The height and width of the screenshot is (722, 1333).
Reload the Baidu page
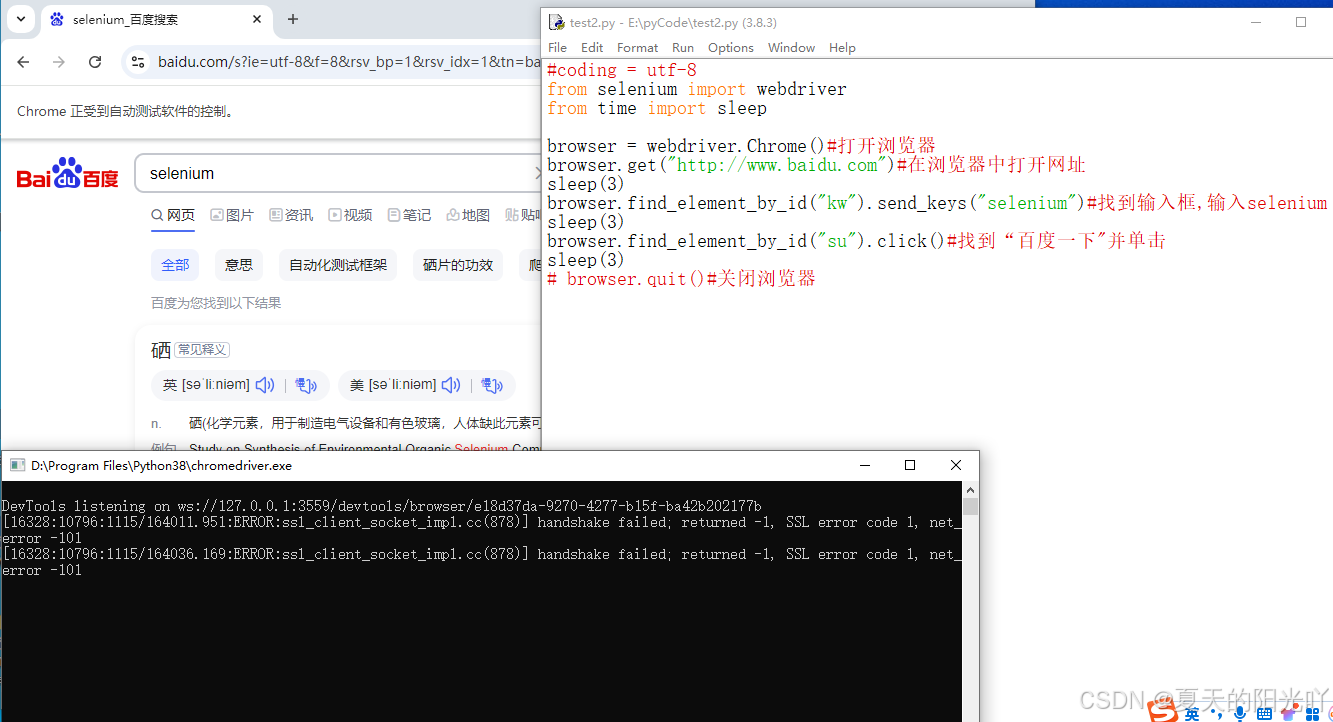click(x=95, y=62)
